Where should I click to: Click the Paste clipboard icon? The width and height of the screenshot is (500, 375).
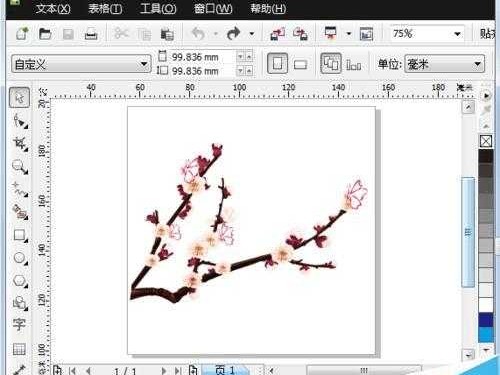pos(167,34)
